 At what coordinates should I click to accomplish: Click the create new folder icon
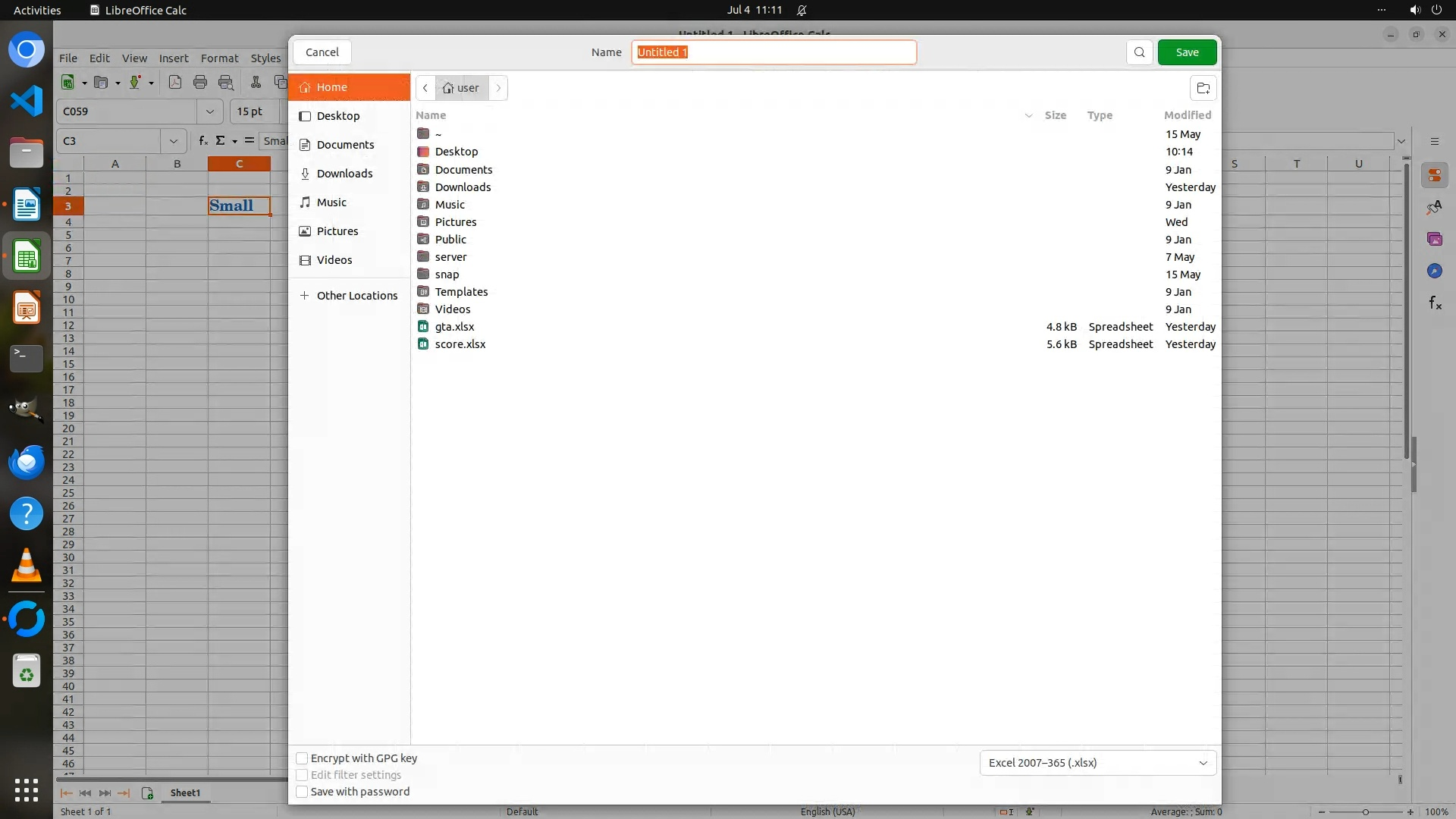click(1203, 88)
